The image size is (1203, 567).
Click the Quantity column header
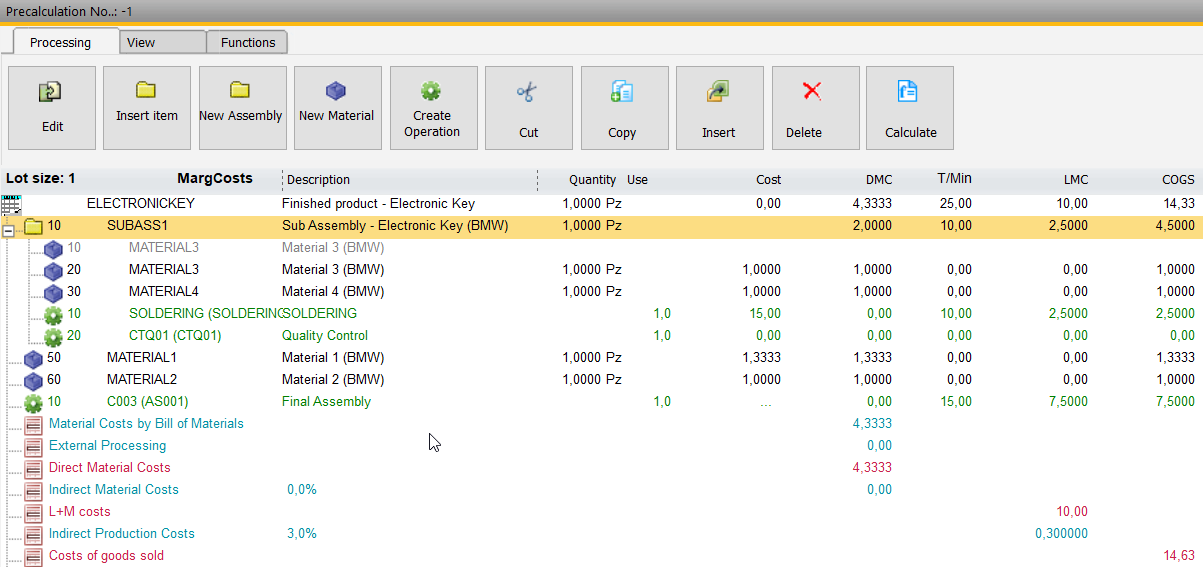click(x=592, y=180)
